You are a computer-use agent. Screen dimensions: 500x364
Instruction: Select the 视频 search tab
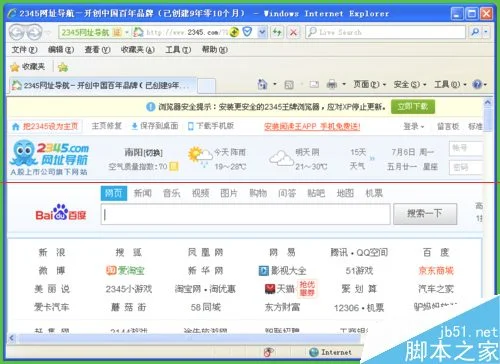point(200,193)
